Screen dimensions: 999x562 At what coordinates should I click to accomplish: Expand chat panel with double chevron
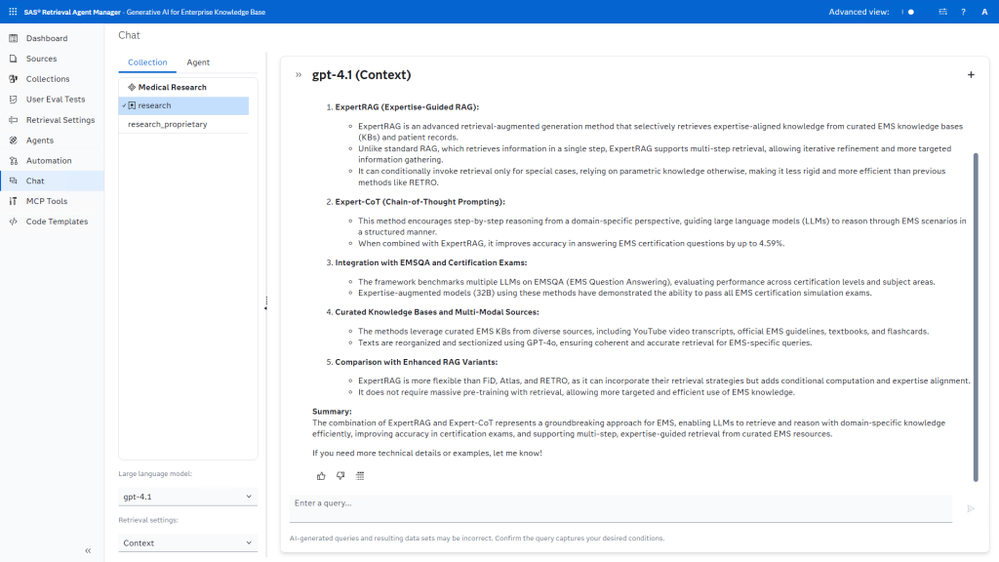pyautogui.click(x=298, y=75)
